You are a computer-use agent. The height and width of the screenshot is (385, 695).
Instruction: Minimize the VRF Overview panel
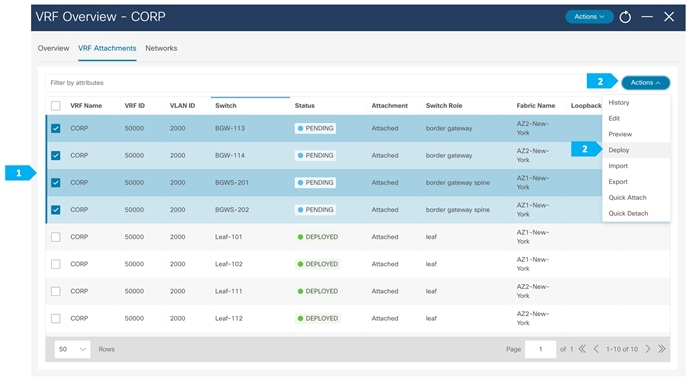pos(647,17)
